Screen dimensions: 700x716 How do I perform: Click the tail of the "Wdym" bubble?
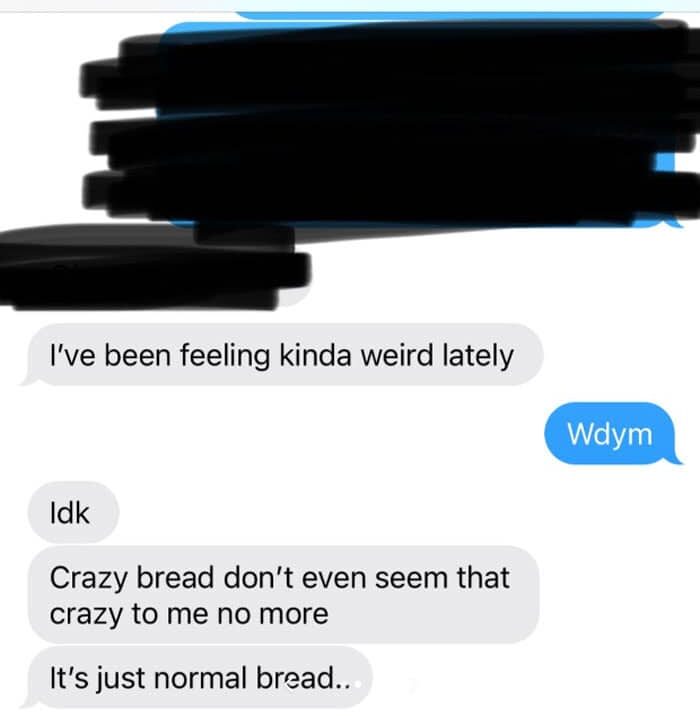point(675,458)
